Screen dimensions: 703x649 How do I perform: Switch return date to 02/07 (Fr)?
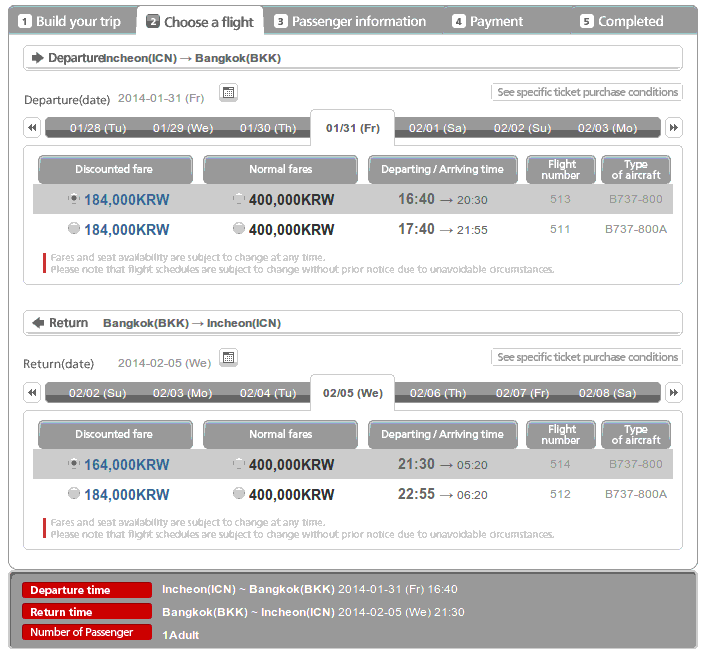(x=522, y=393)
